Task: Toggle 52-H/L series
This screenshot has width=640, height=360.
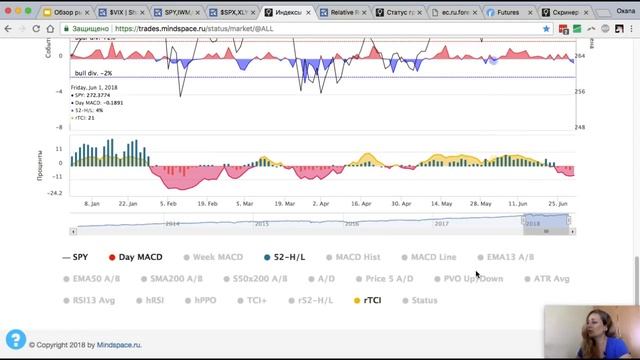Action: [x=284, y=257]
